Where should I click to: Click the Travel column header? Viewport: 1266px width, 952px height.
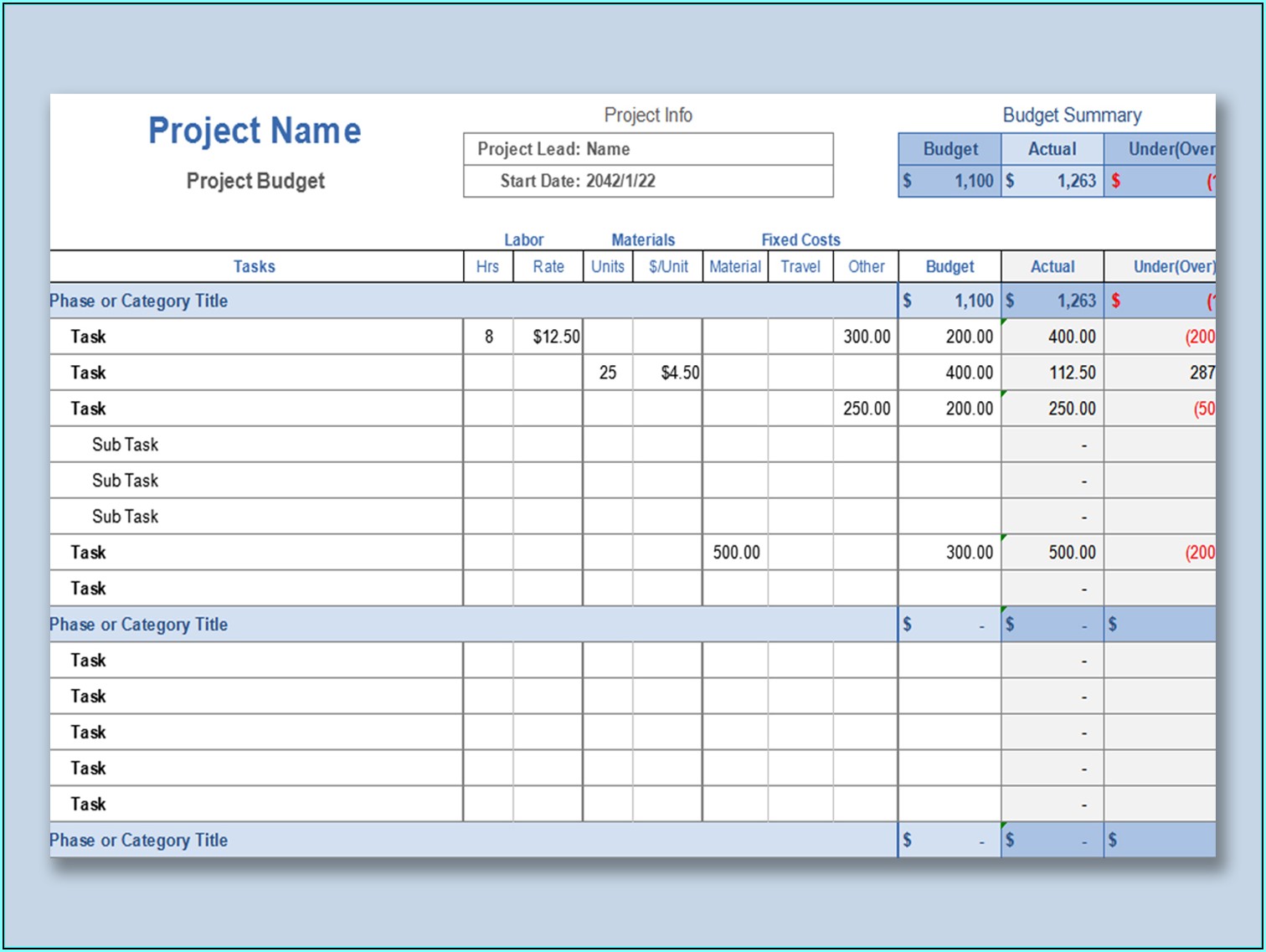[800, 266]
